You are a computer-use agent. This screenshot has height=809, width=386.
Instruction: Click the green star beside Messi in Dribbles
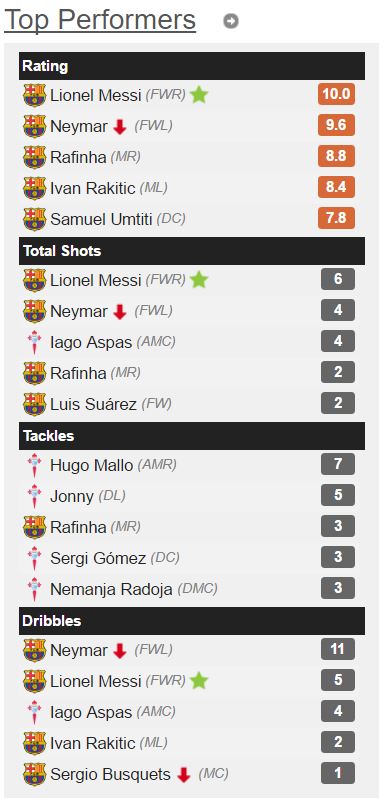point(199,681)
